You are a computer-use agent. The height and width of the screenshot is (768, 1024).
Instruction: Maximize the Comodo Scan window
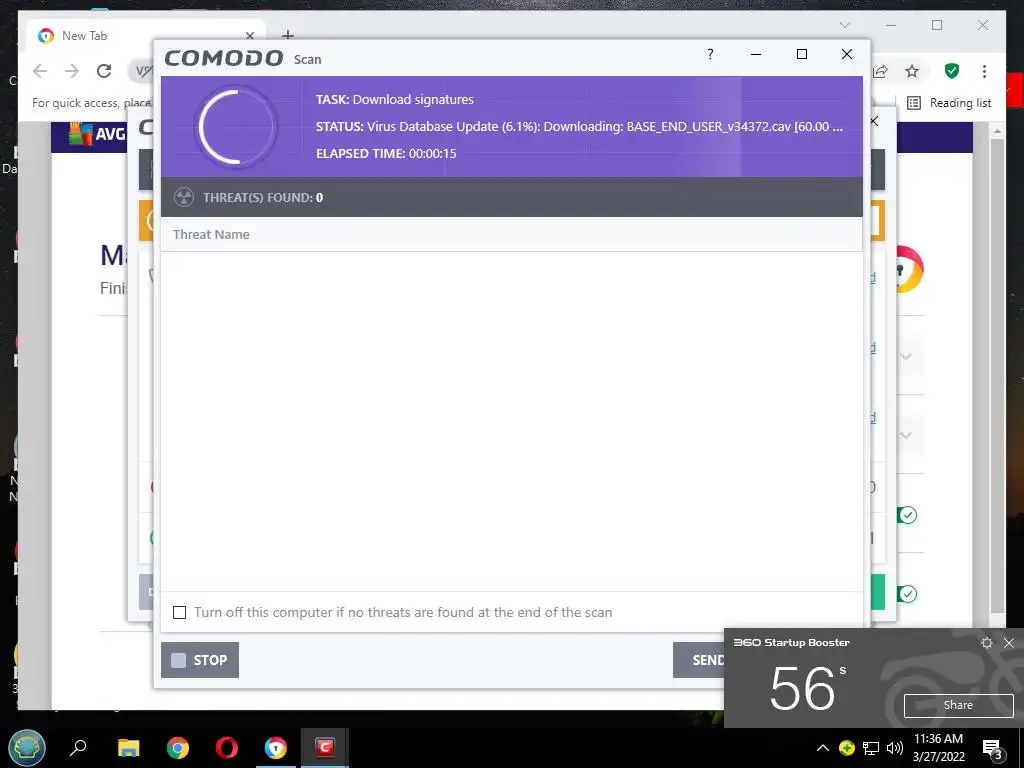pos(802,54)
